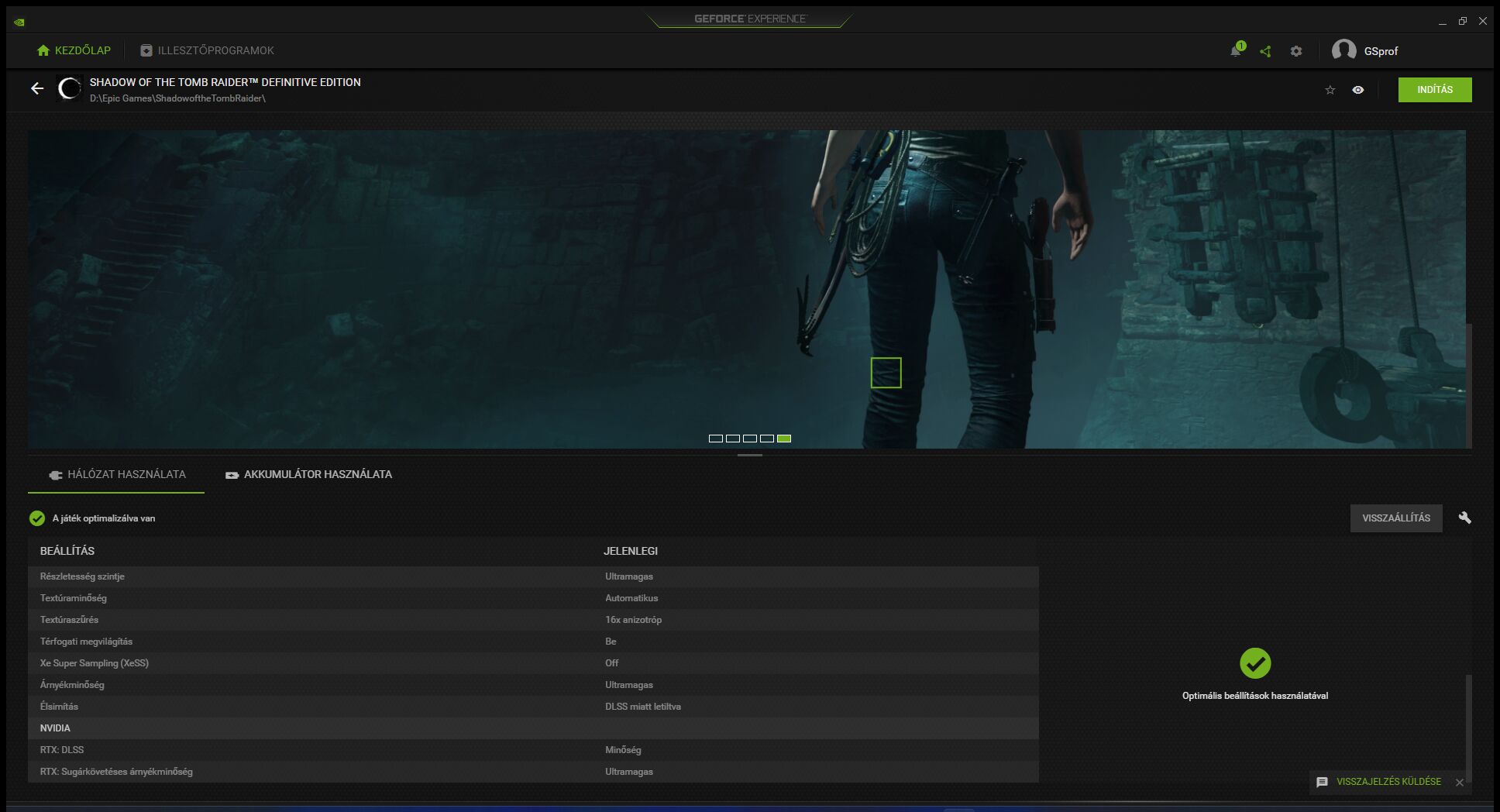The width and height of the screenshot is (1500, 812).
Task: Show the second screenshot in carousel
Action: pos(733,439)
